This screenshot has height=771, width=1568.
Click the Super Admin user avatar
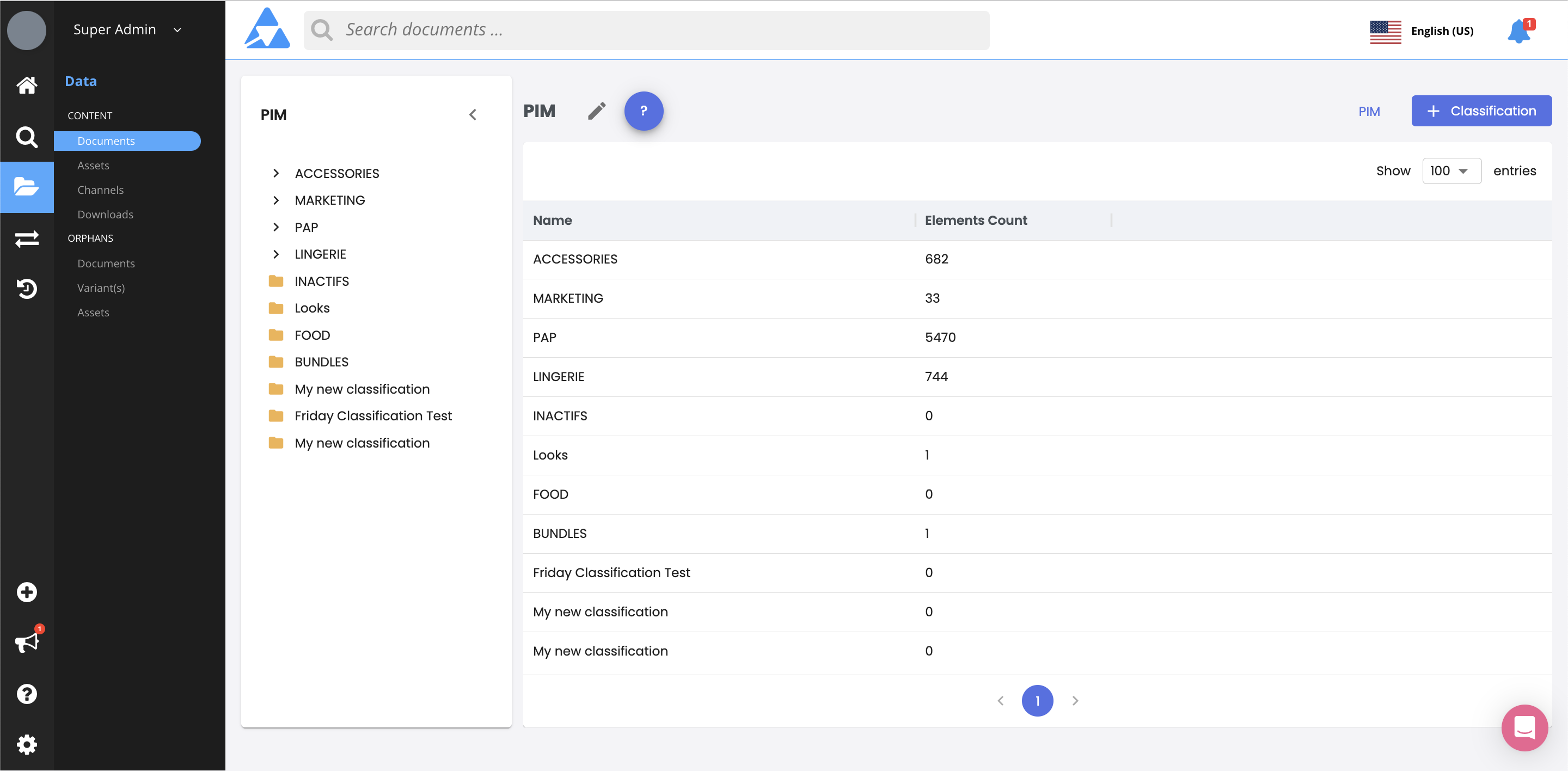27,30
